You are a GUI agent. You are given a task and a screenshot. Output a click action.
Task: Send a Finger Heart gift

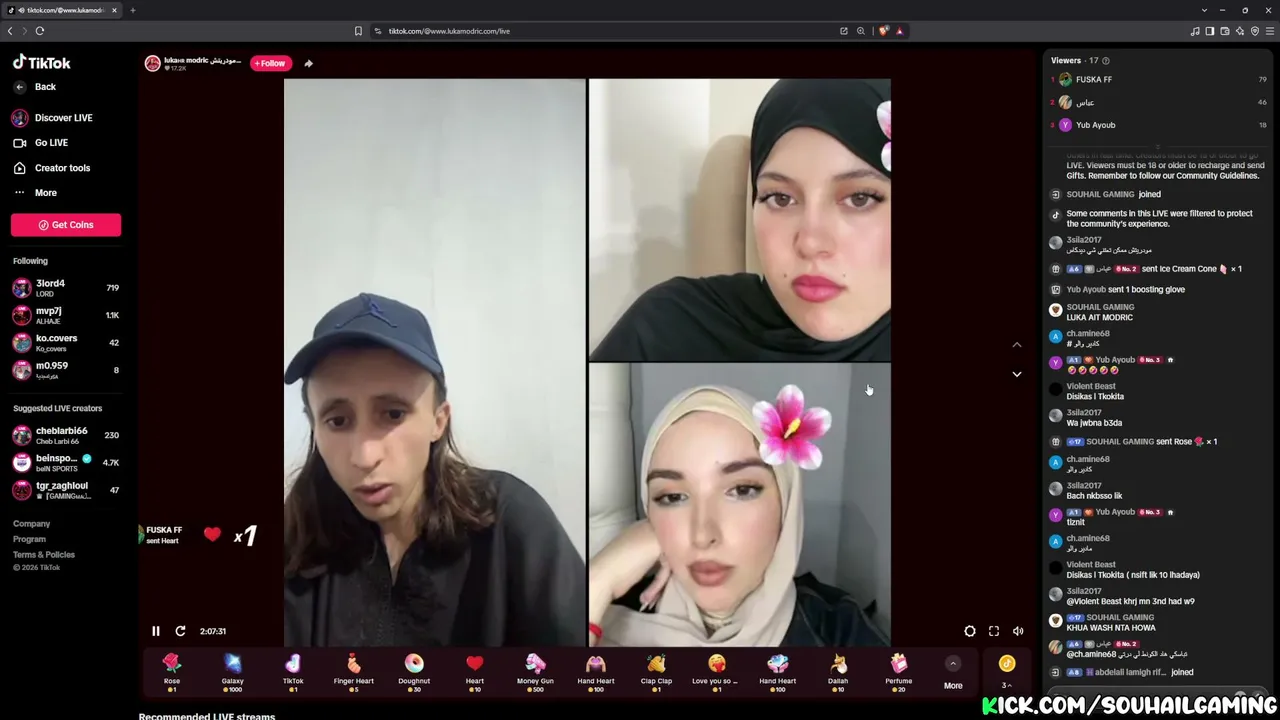click(353, 671)
